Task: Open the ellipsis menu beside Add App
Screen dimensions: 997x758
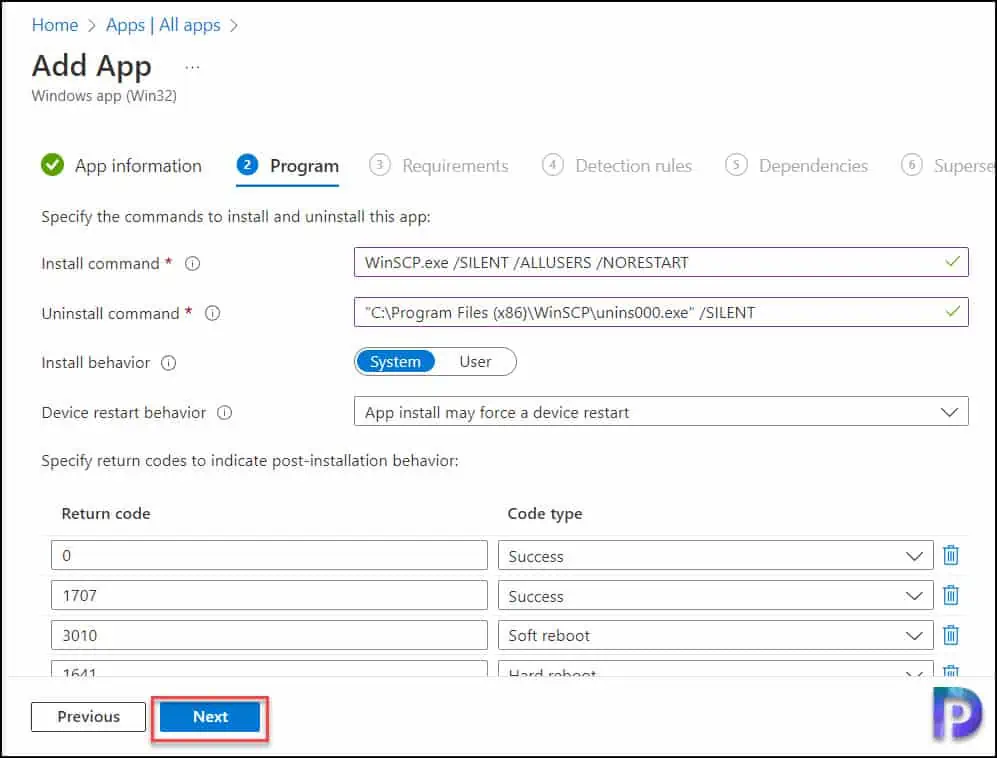Action: (192, 67)
